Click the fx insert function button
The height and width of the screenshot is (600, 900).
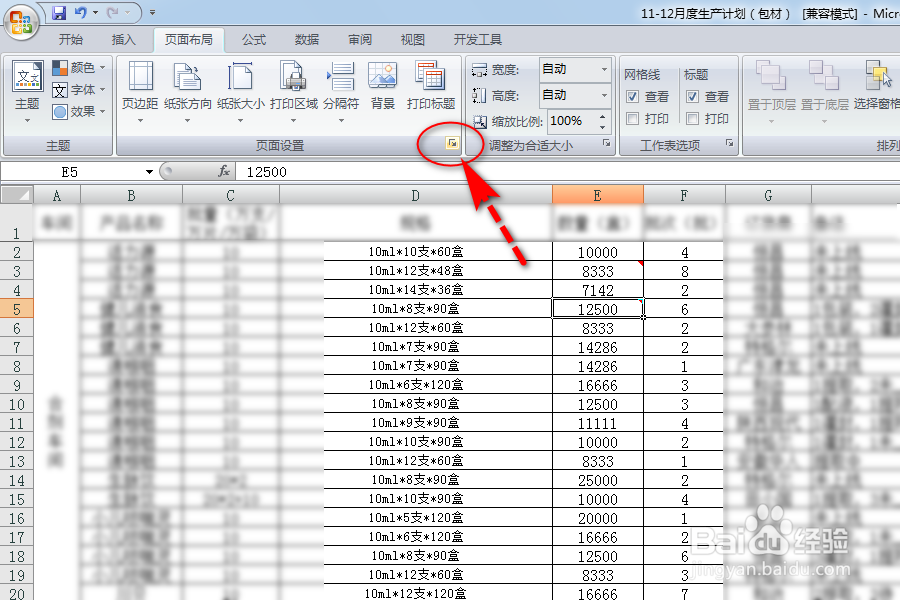coord(224,171)
